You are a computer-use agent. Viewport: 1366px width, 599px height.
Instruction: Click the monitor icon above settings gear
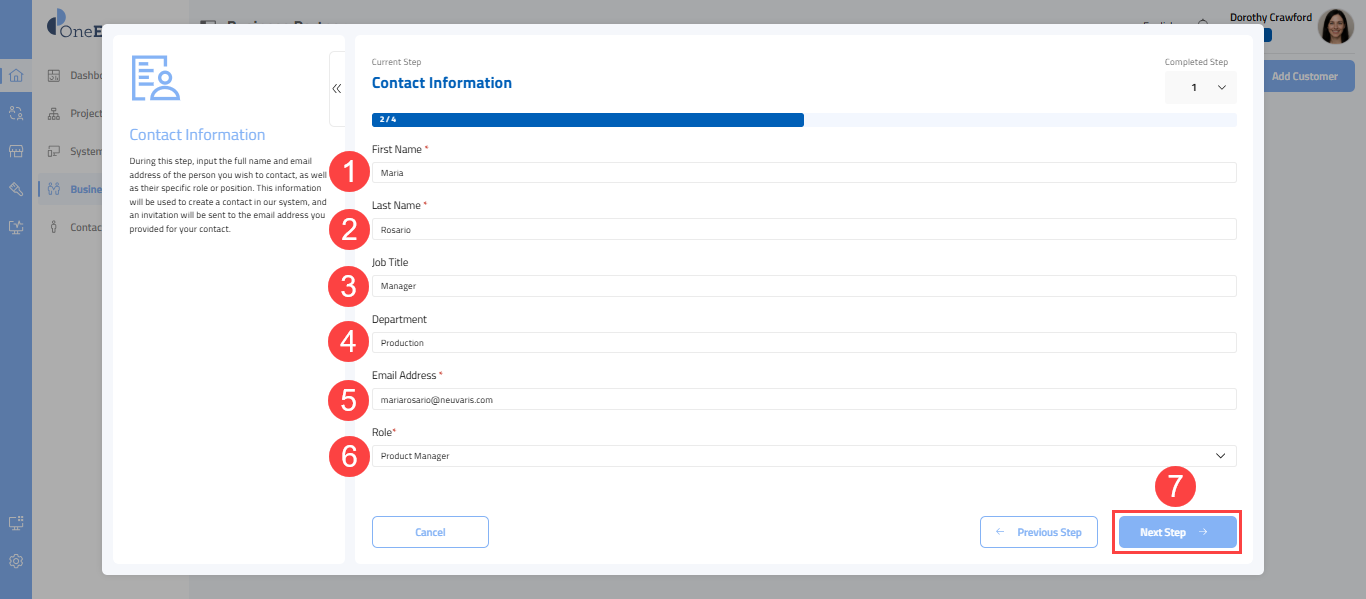(x=16, y=523)
